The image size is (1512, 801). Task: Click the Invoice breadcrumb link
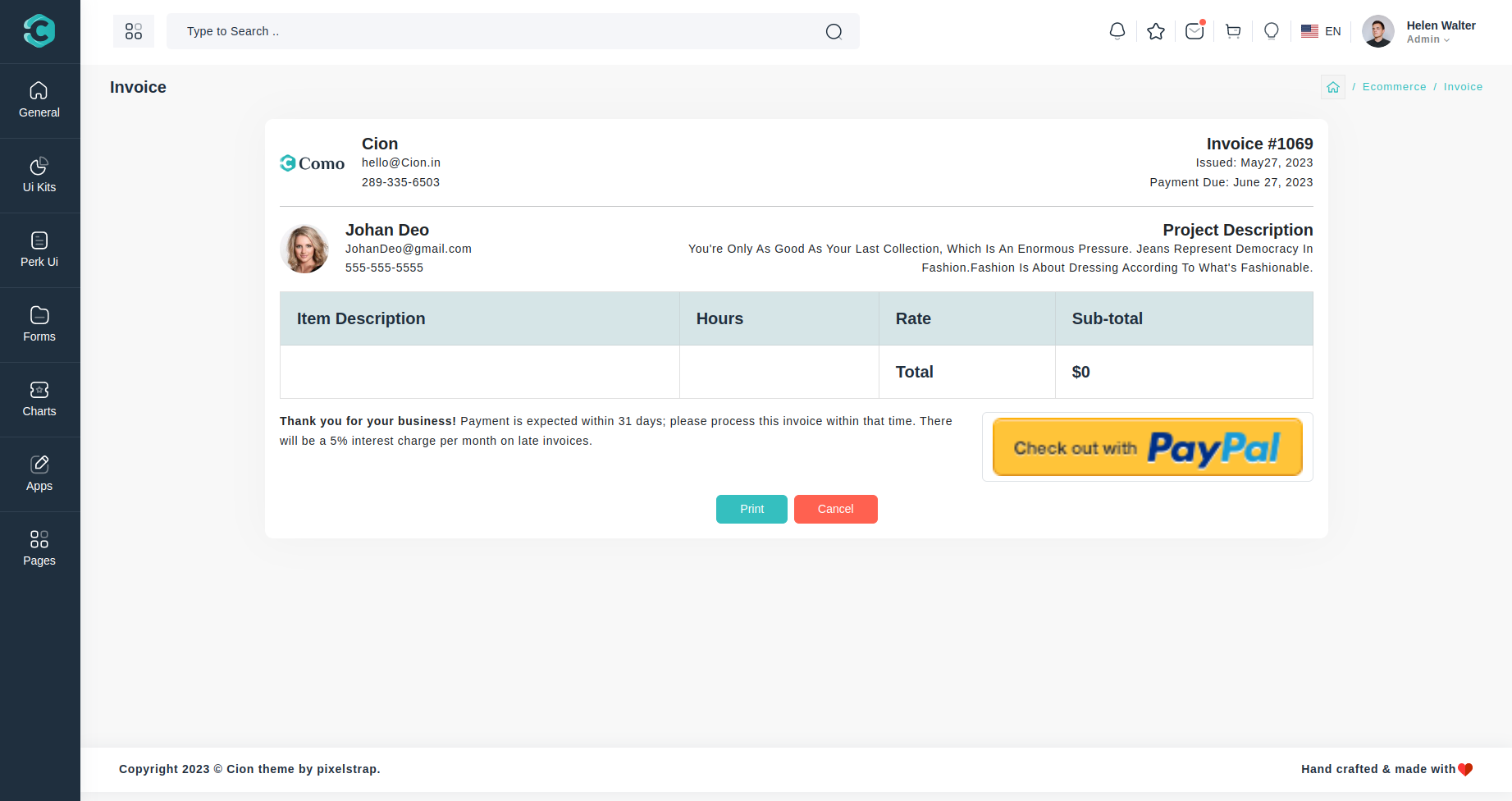point(1463,87)
